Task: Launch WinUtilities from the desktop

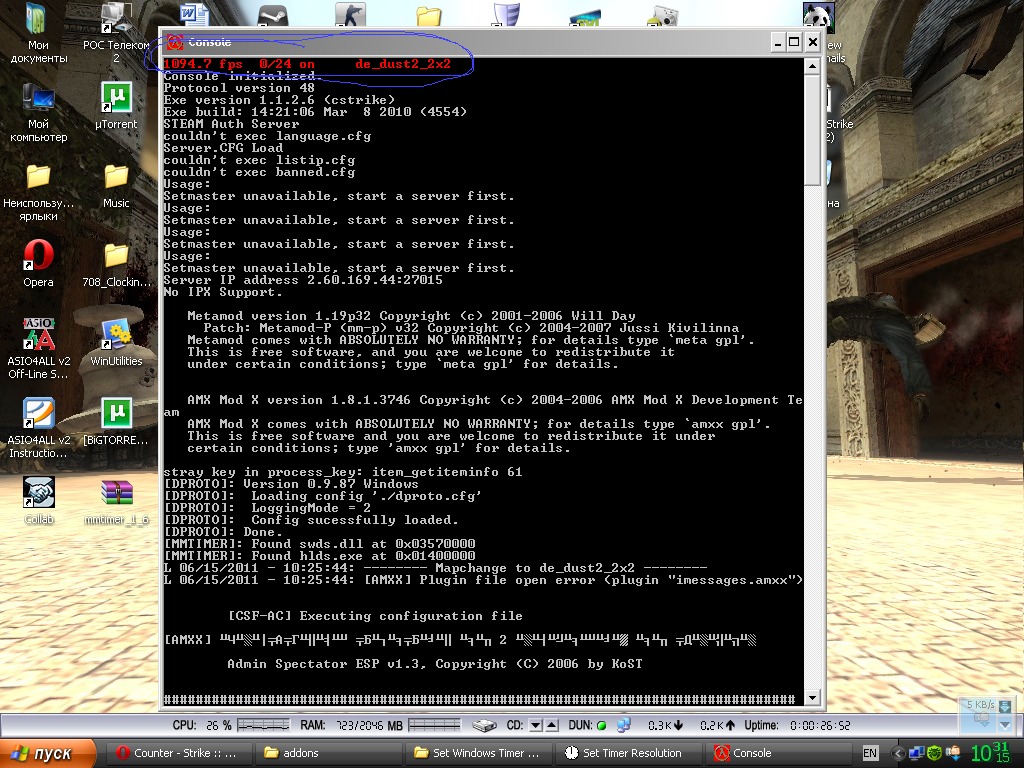Action: click(116, 344)
